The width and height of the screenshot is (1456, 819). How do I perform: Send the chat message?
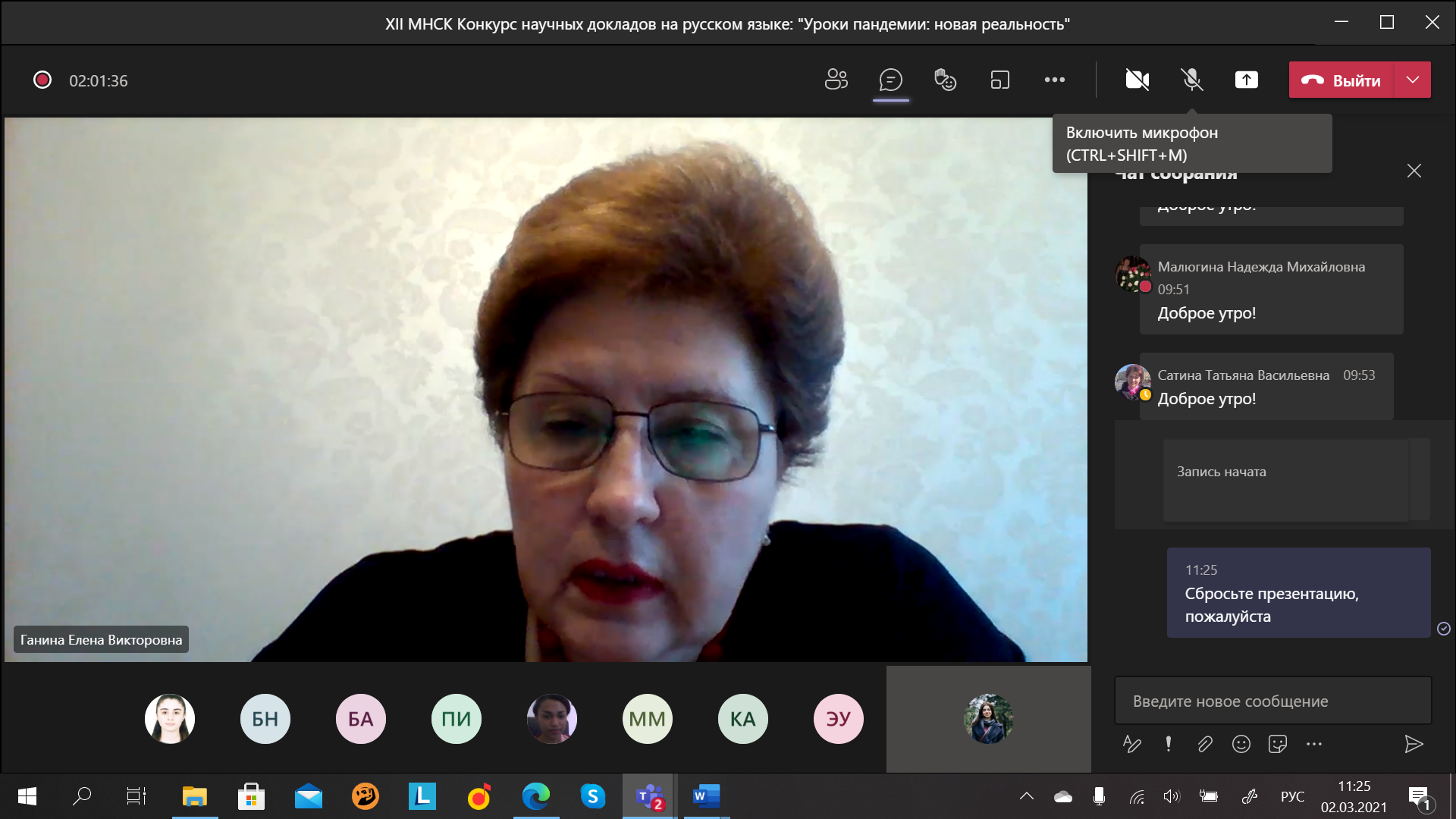click(1413, 744)
